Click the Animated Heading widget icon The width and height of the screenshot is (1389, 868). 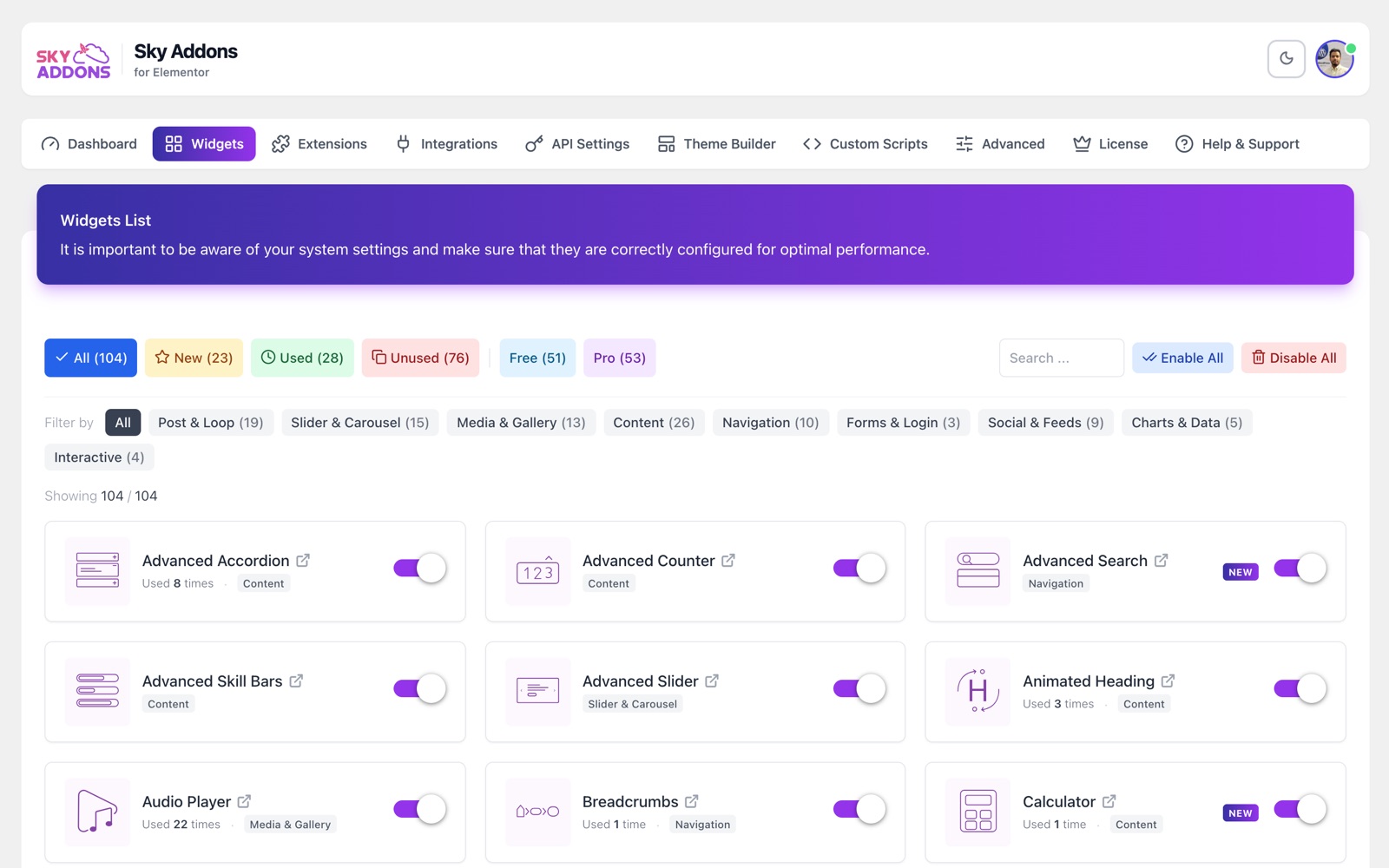[978, 692]
